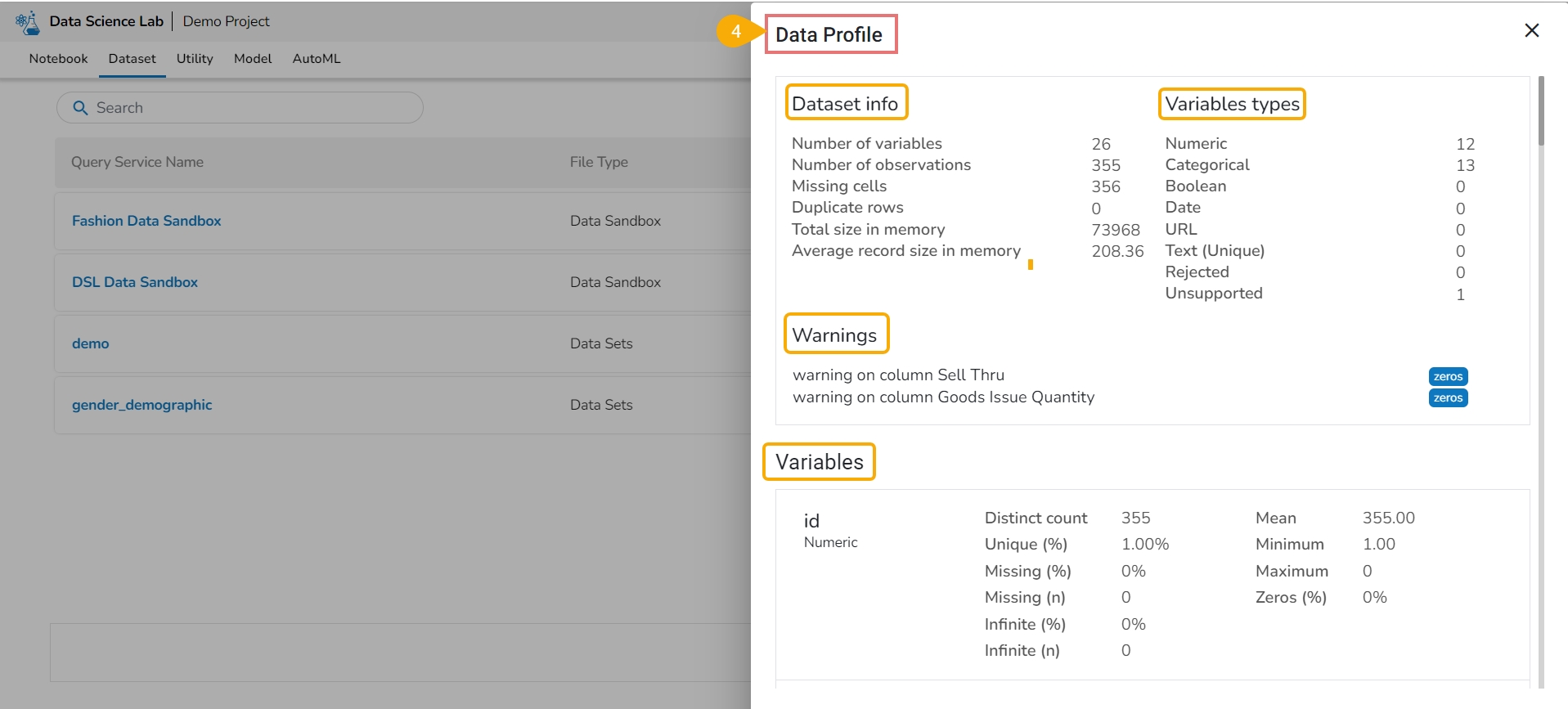Viewport: 1568px width, 709px height.
Task: Click the Demo Project title
Action: tap(226, 21)
